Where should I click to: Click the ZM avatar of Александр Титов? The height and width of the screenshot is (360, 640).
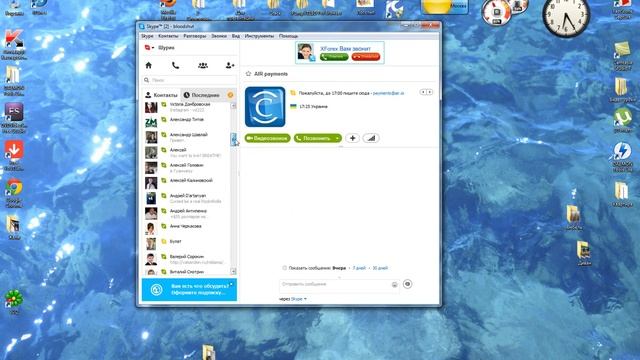click(151, 122)
